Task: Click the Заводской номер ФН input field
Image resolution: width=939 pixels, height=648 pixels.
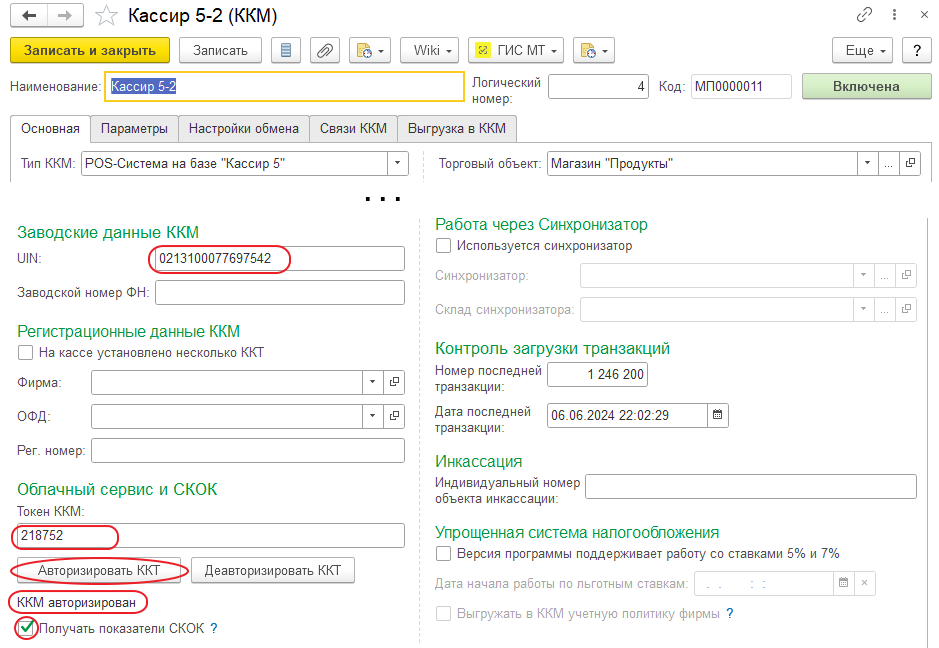Action: [x=279, y=292]
